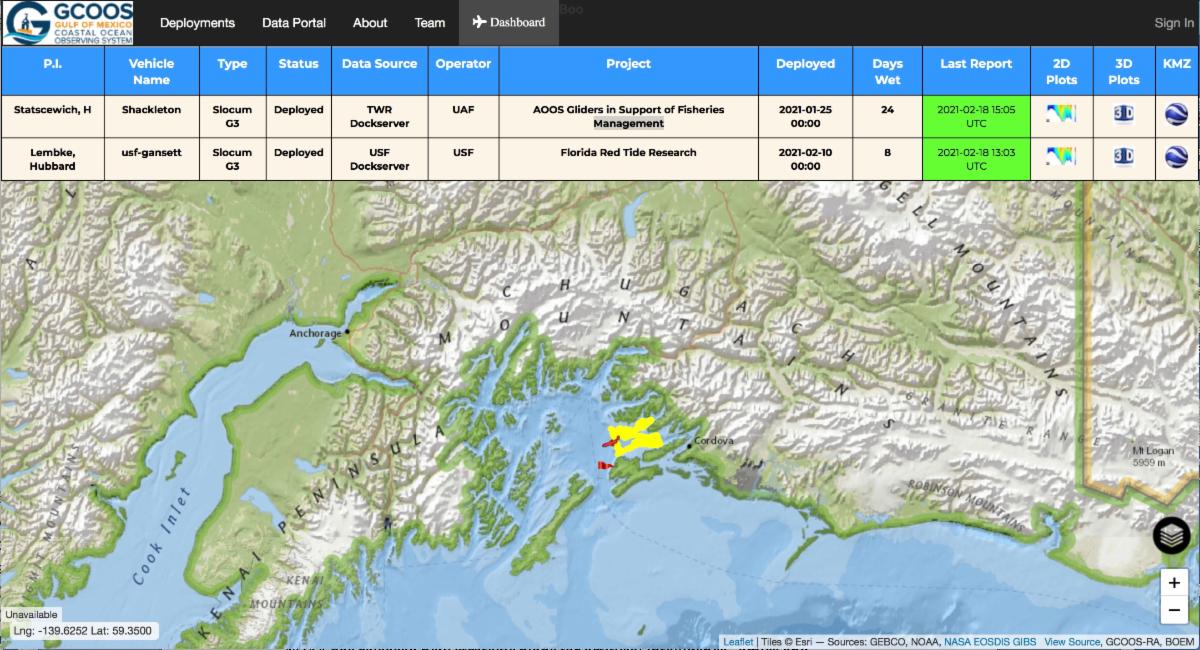The width and height of the screenshot is (1200, 650).
Task: Click the Sign In link
Action: click(1173, 23)
